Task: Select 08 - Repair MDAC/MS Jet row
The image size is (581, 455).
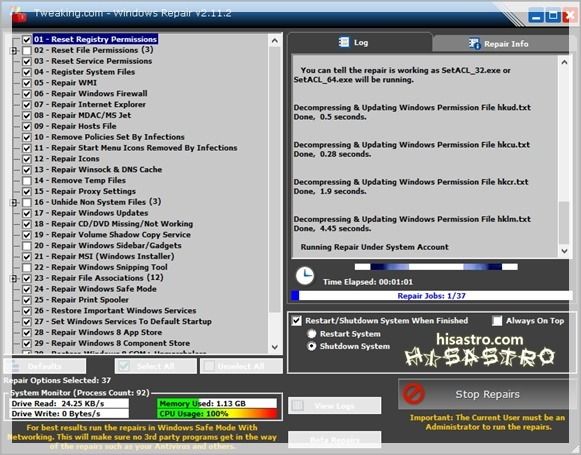Action: 83,115
